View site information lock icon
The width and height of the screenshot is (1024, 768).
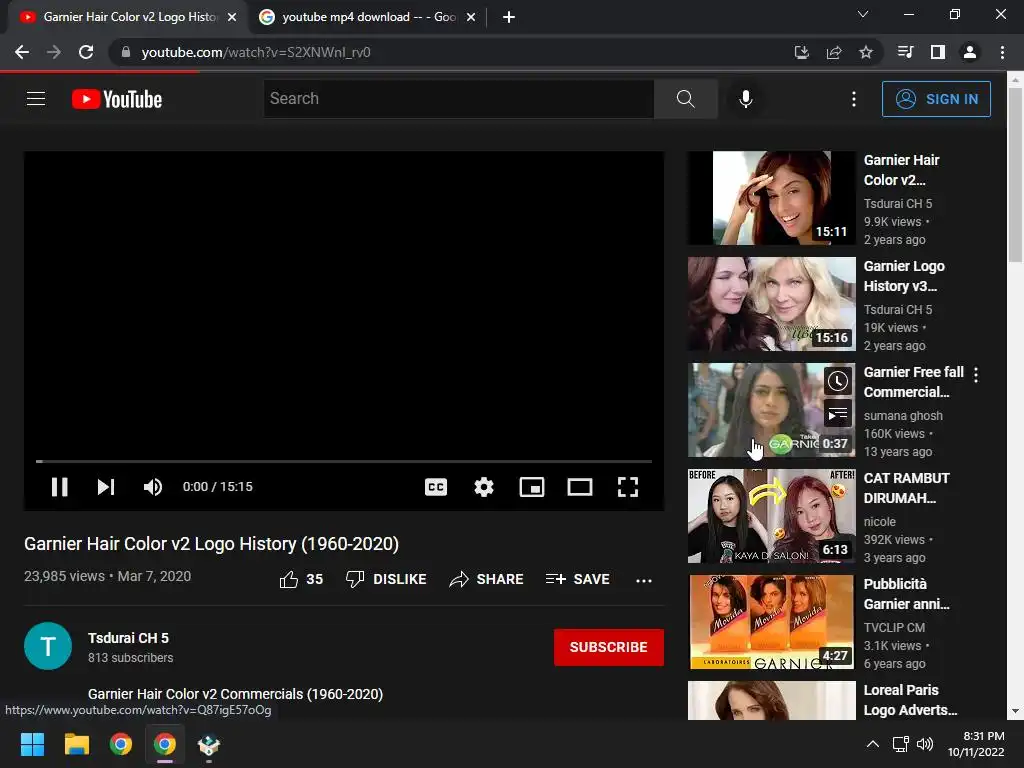[x=125, y=52]
